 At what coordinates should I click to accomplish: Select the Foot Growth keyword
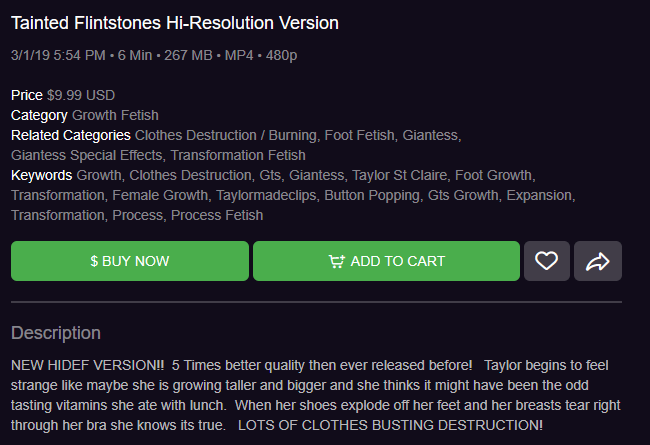[x=497, y=175]
